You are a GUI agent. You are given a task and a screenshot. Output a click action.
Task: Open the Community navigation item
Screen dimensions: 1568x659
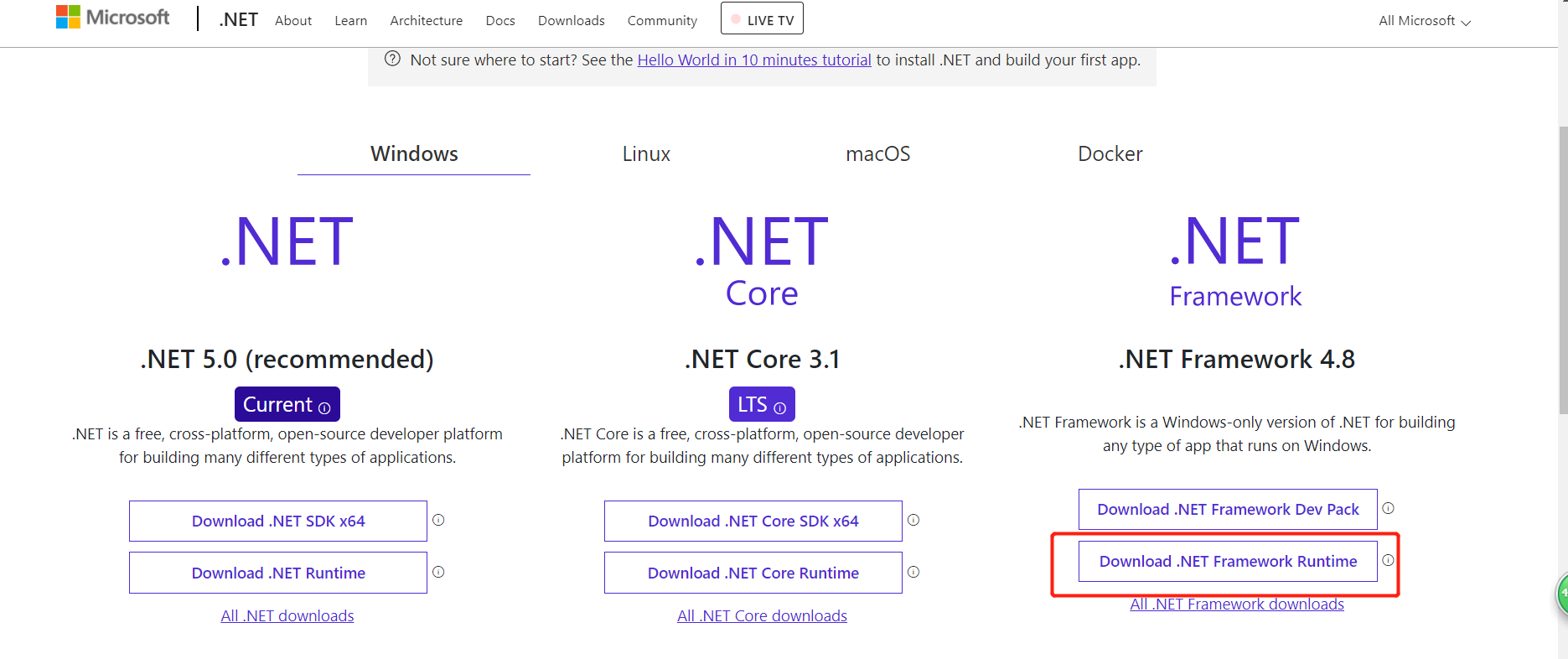[662, 21]
